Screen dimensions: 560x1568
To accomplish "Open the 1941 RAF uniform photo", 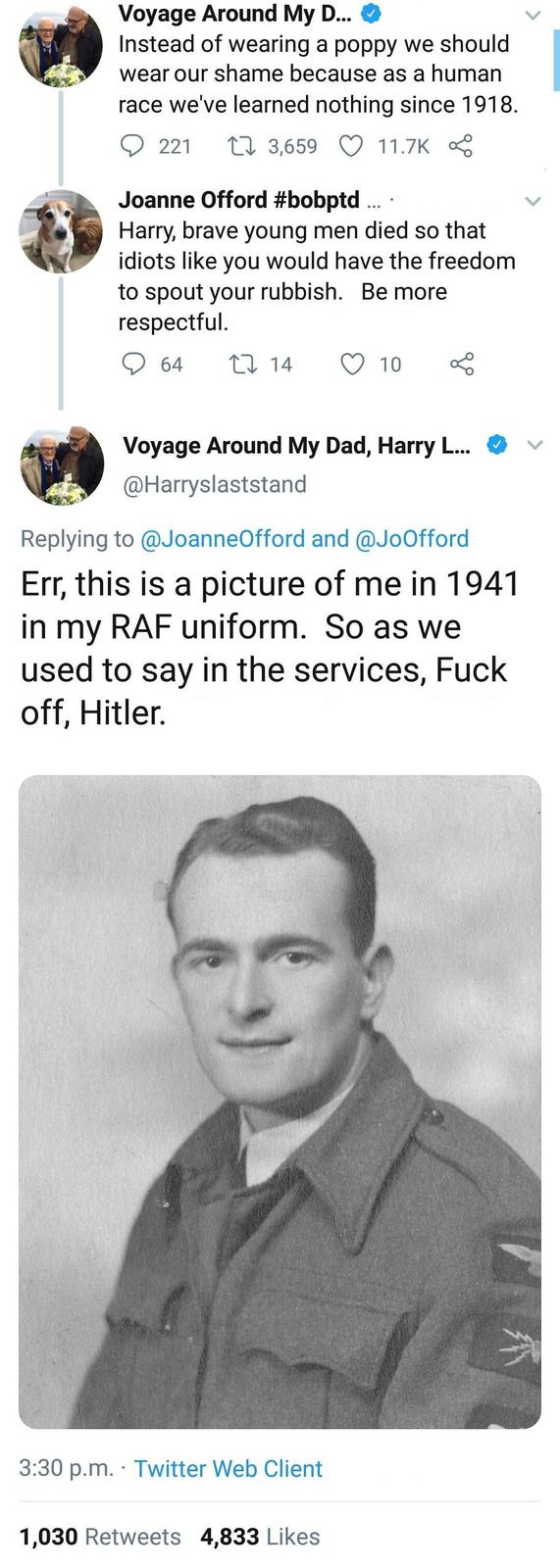I will (x=280, y=1102).
